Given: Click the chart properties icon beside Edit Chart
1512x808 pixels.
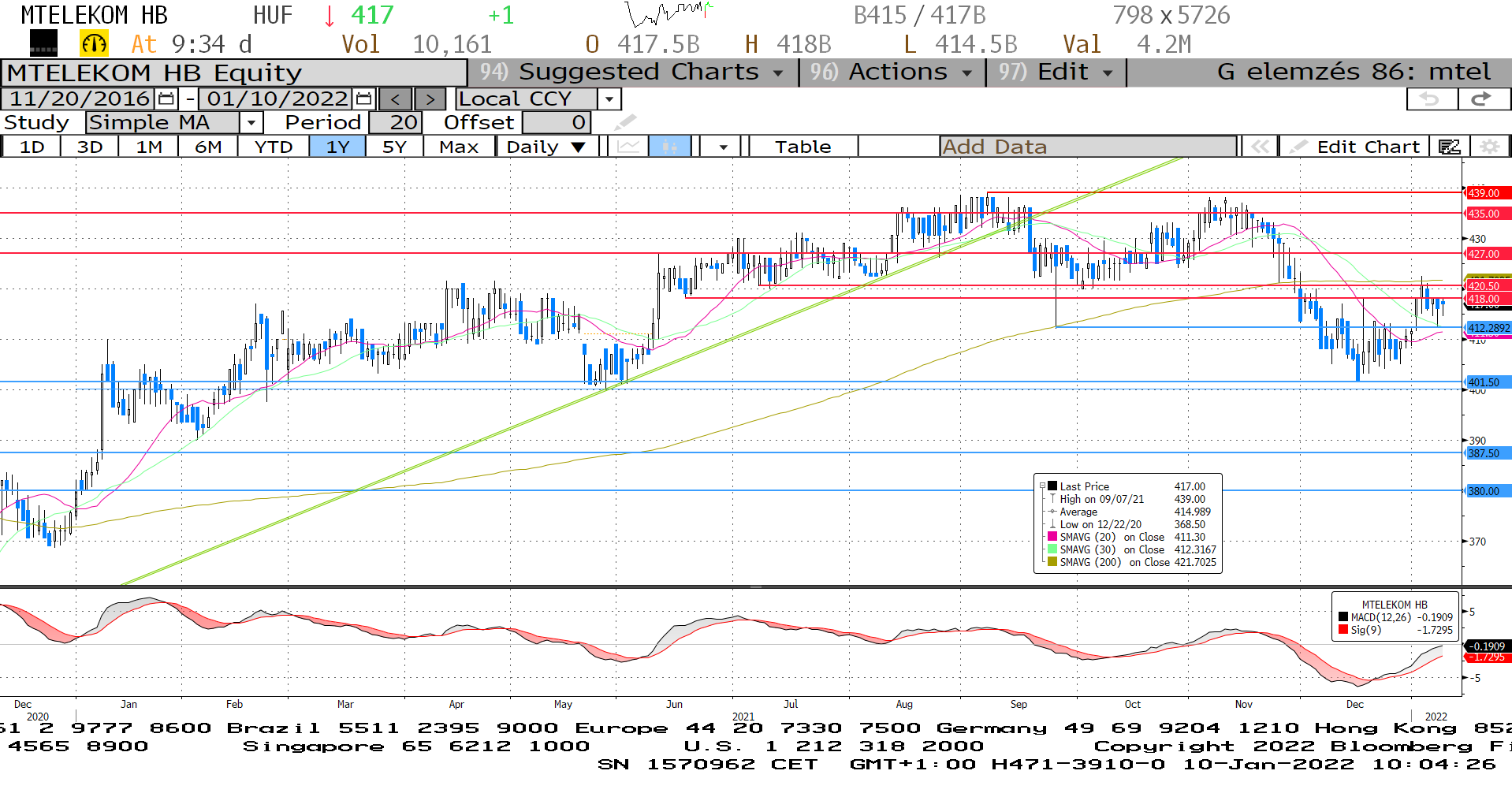Looking at the screenshot, I should [1449, 147].
